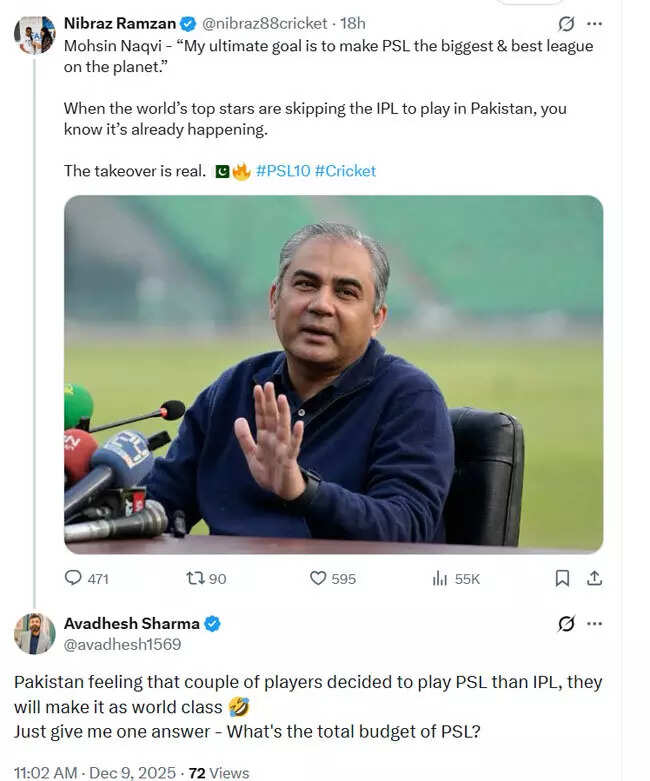Click the @avadhesh1569 handle
The height and width of the screenshot is (781, 650).
point(122,645)
